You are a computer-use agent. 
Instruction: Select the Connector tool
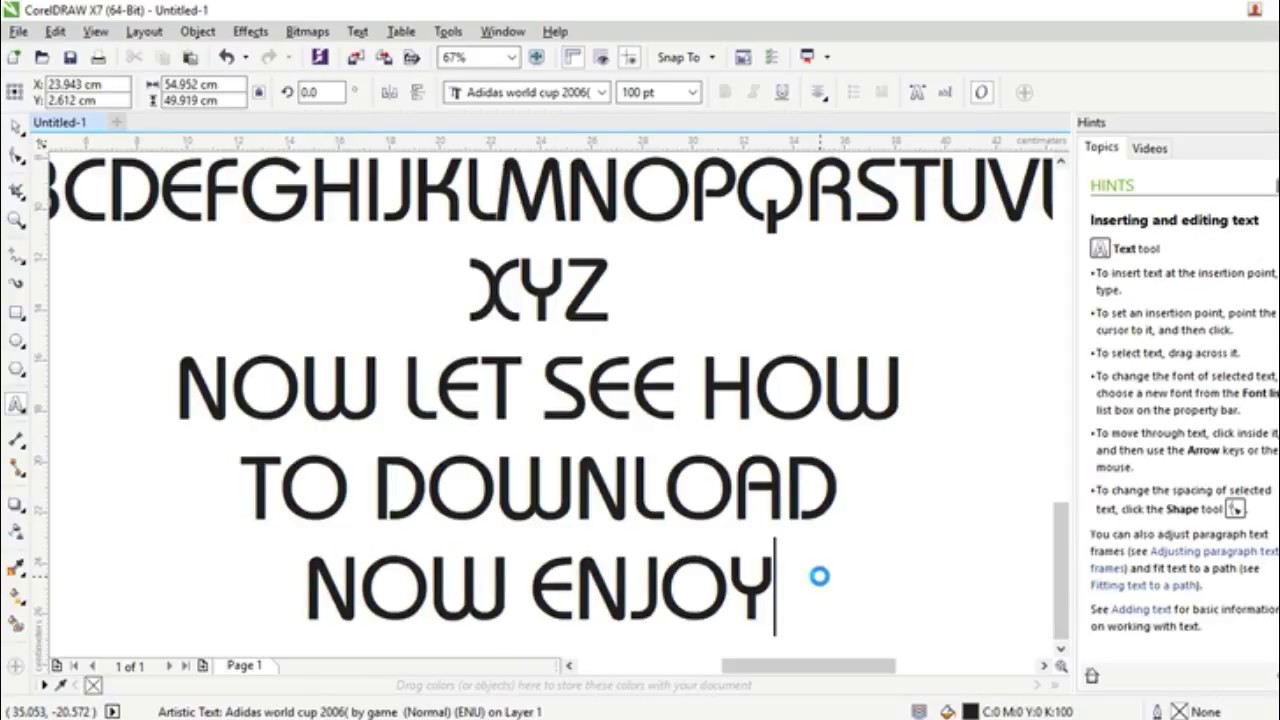coord(16,467)
